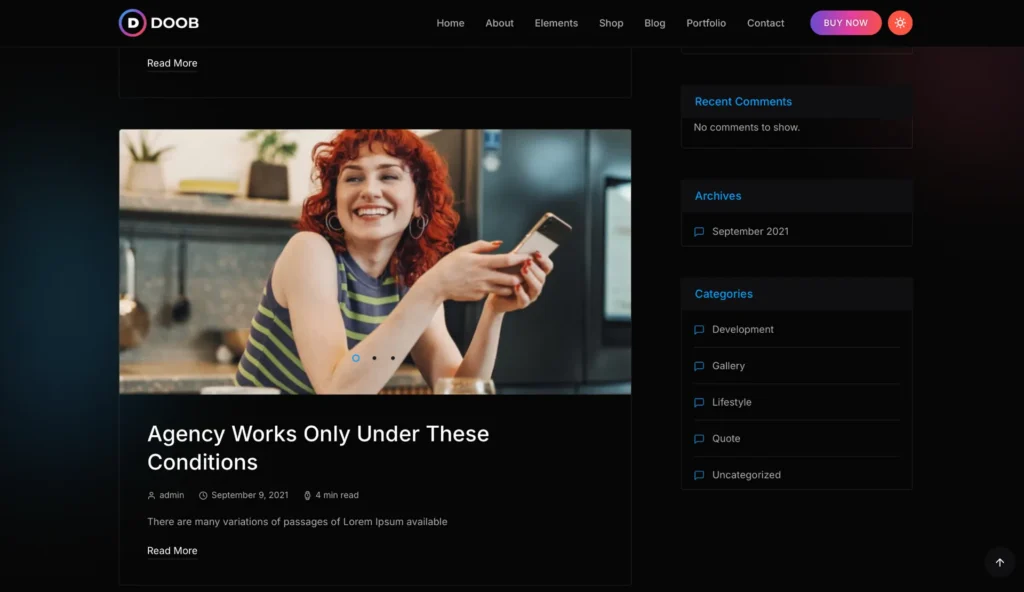Screen dimensions: 1024x592
Task: Click the icon beside September 2021 archive
Action: pyautogui.click(x=699, y=232)
